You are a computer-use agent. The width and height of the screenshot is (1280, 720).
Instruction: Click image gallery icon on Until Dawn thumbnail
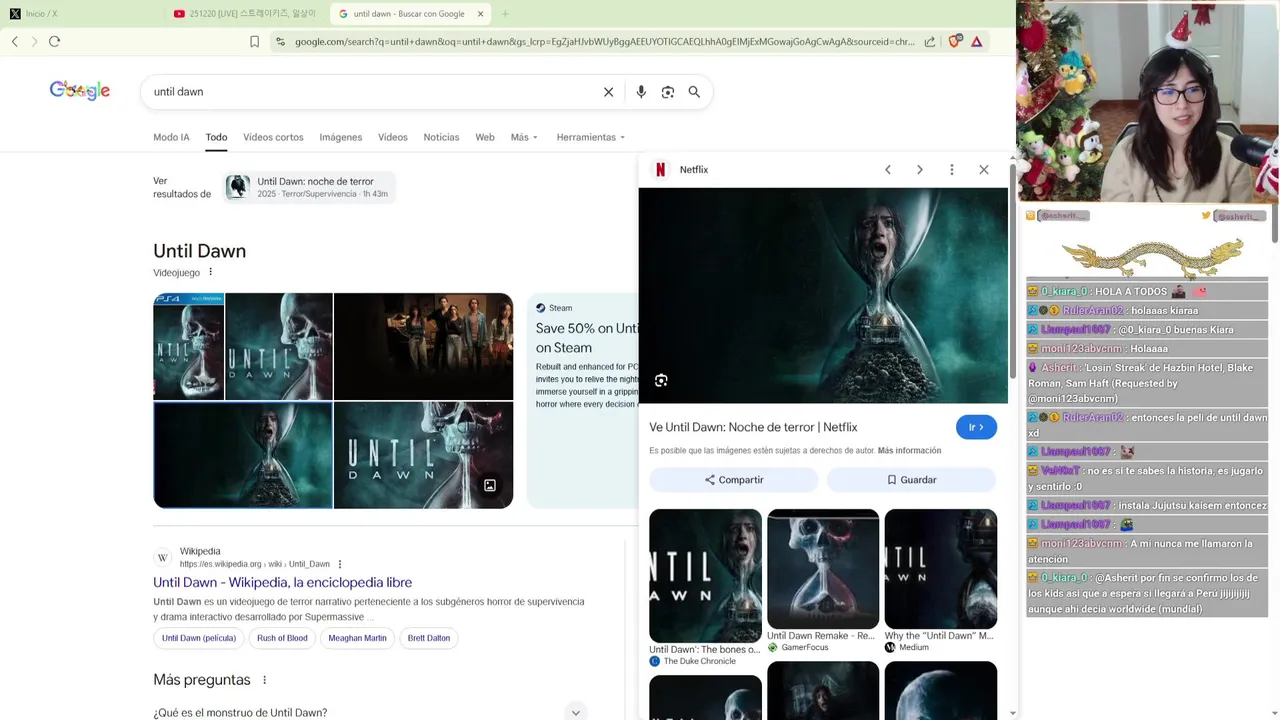pos(490,485)
